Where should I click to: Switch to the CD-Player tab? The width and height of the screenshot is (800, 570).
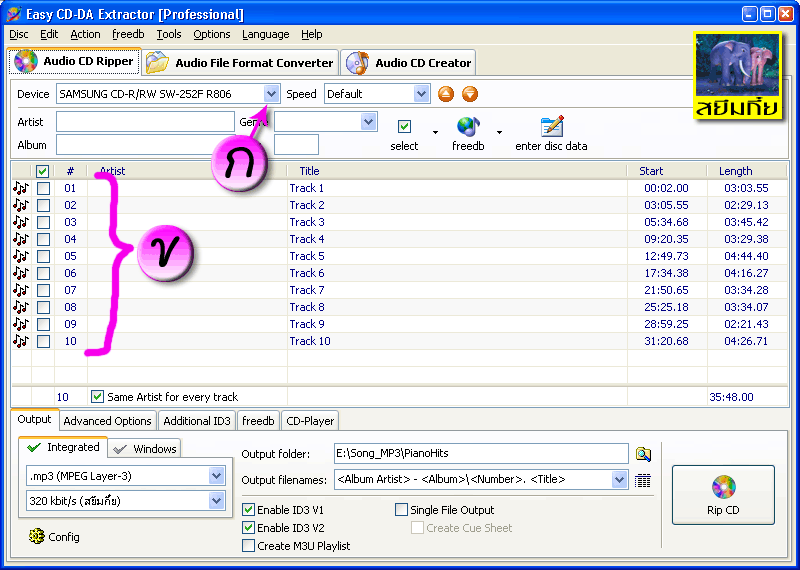click(310, 421)
